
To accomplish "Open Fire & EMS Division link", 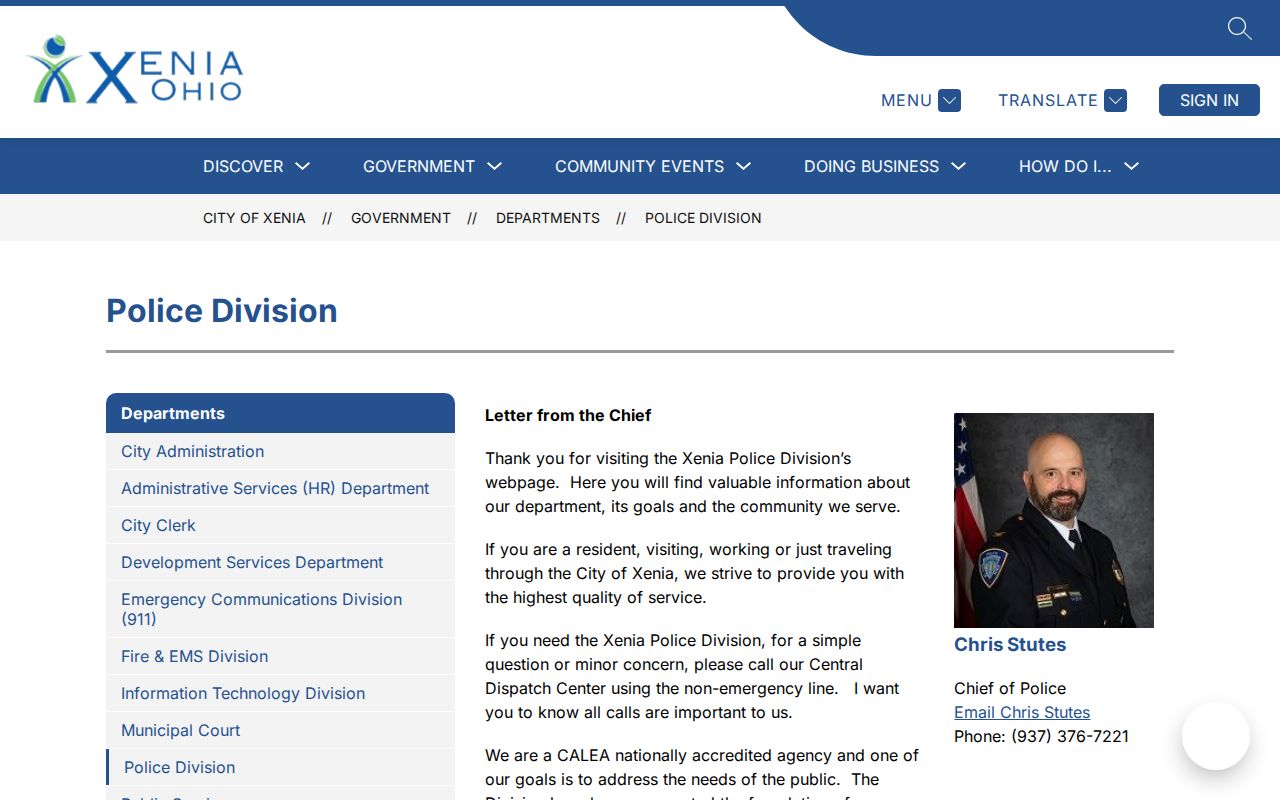I will click(280, 657).
